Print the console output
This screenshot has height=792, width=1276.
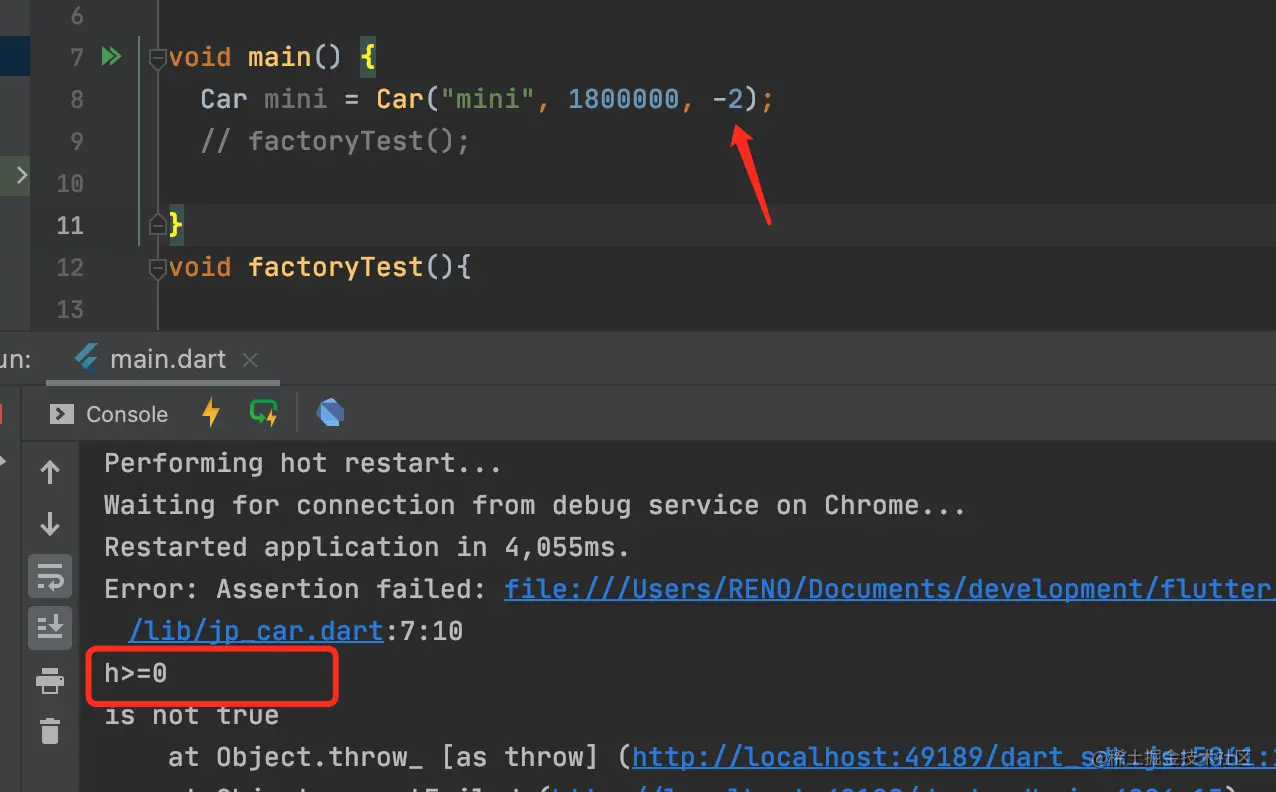click(x=50, y=682)
